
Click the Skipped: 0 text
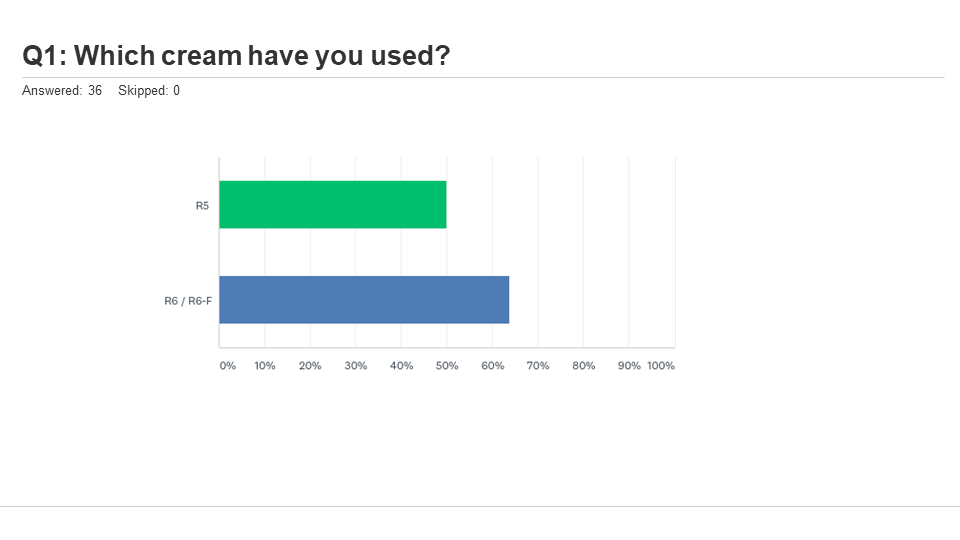tap(149, 91)
